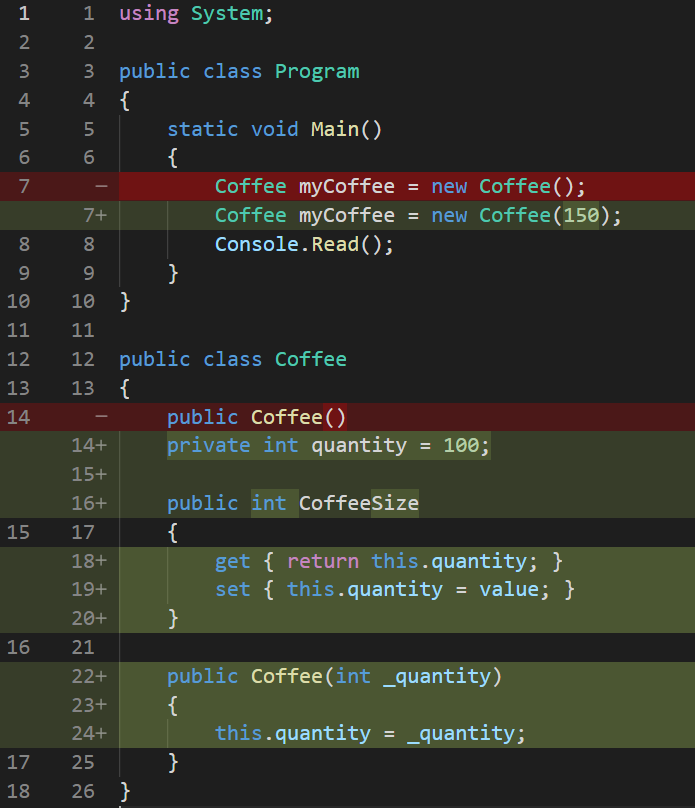Click the minus marker of deleted line 14
The height and width of the screenshot is (808, 695).
point(101,417)
